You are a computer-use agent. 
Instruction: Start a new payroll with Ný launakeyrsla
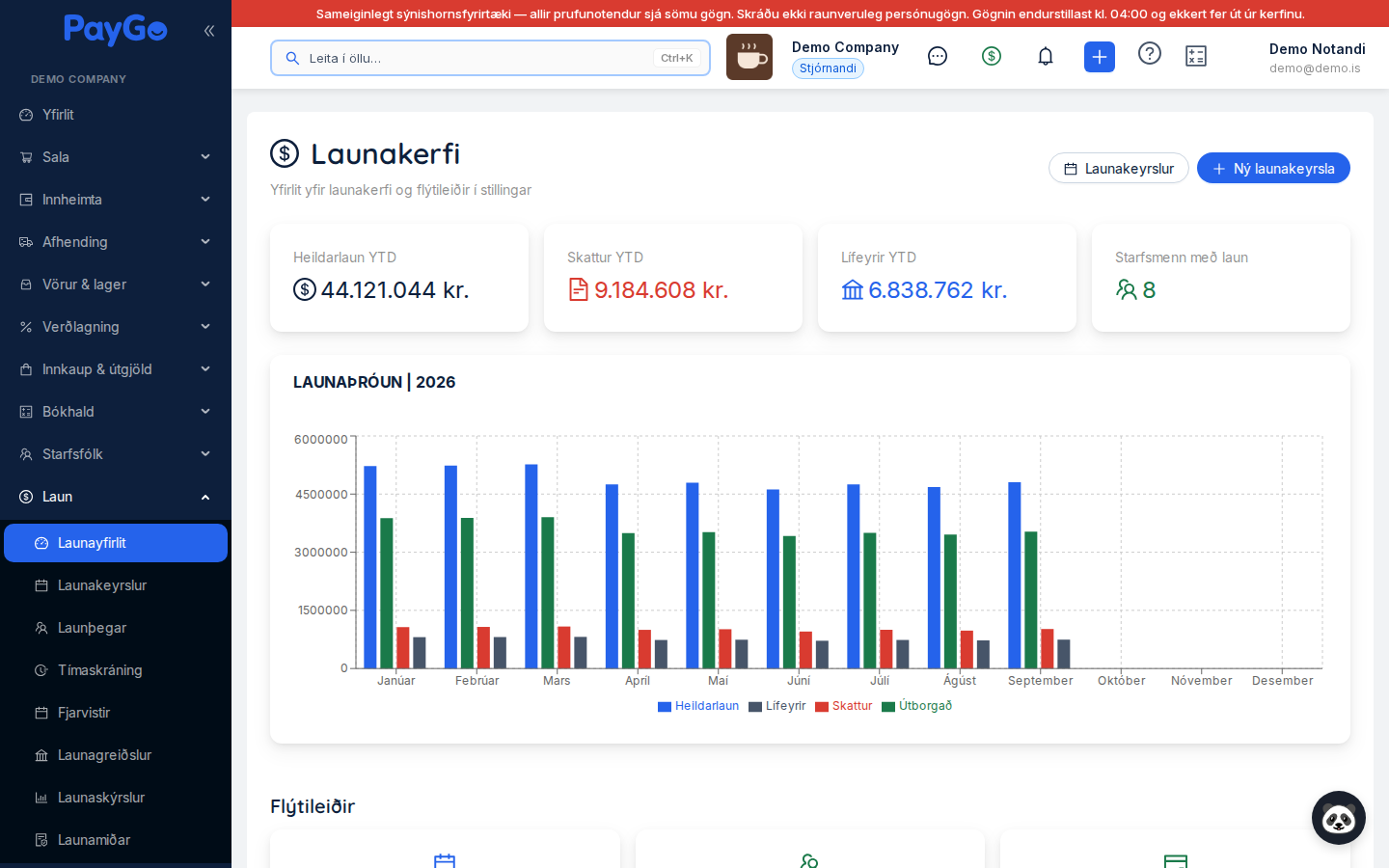1273,168
